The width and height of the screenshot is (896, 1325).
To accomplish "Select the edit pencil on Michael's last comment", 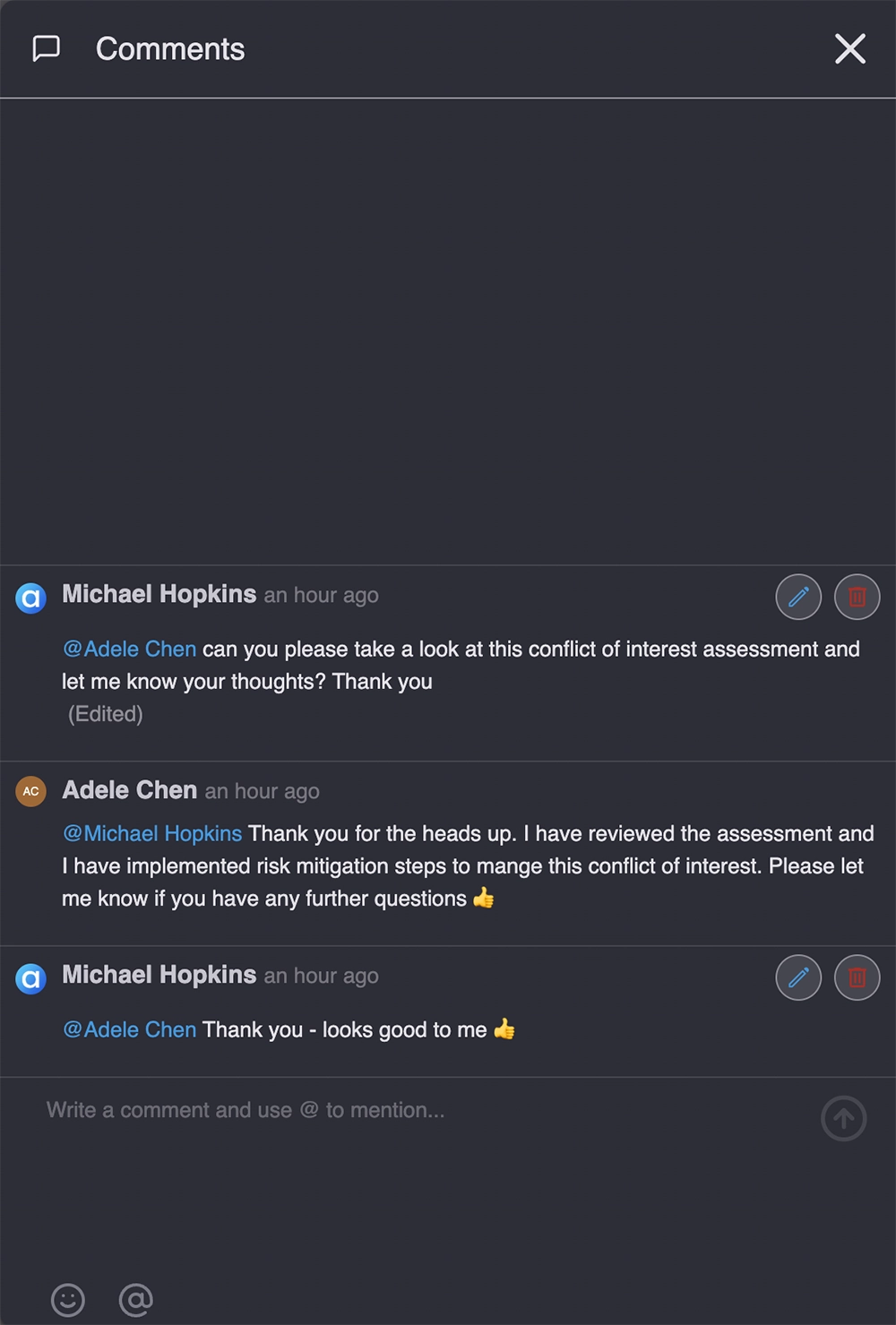I will (798, 977).
